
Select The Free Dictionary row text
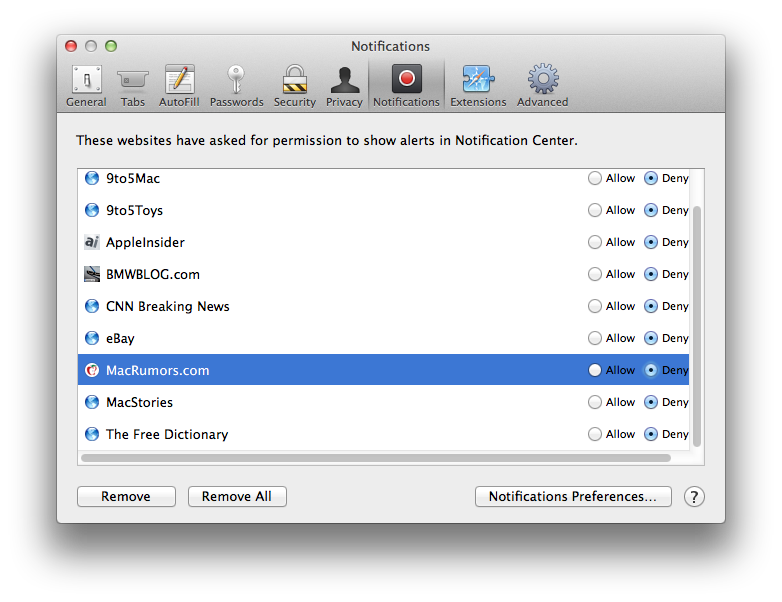click(167, 434)
